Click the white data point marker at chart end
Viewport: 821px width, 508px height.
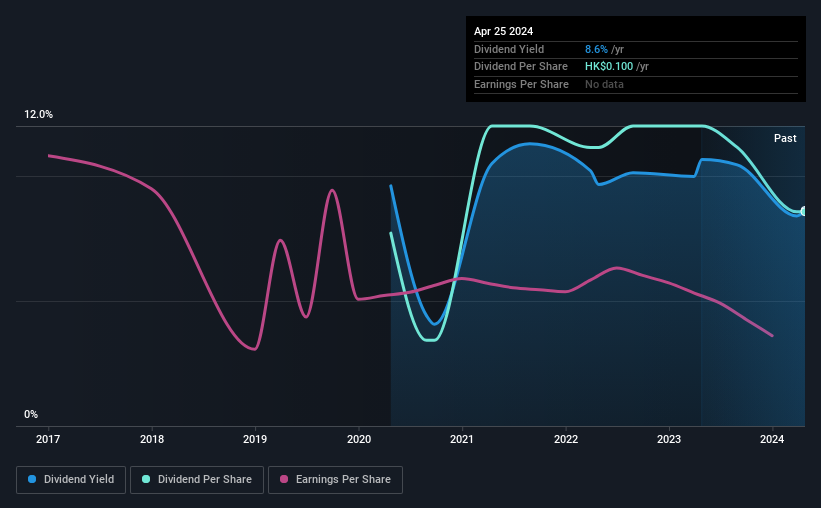(x=803, y=211)
